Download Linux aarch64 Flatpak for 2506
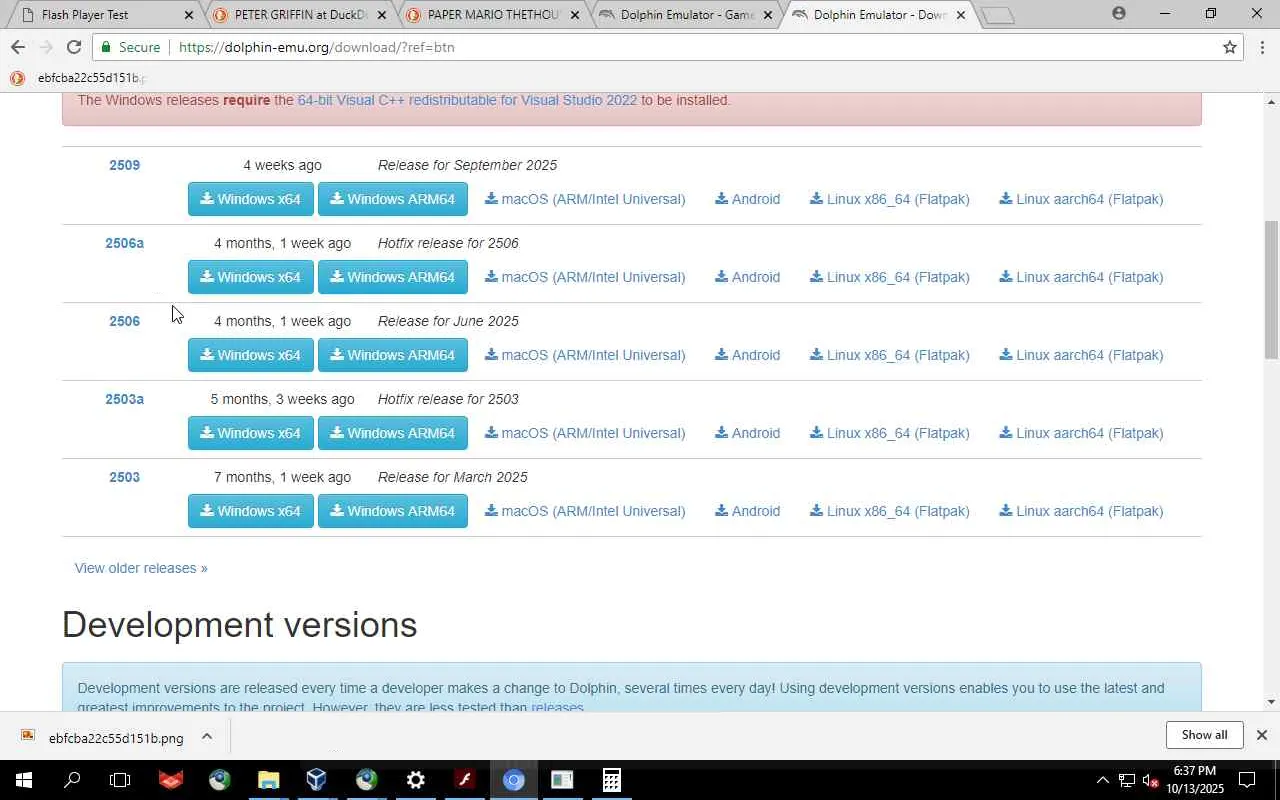The width and height of the screenshot is (1280, 800). [1081, 355]
